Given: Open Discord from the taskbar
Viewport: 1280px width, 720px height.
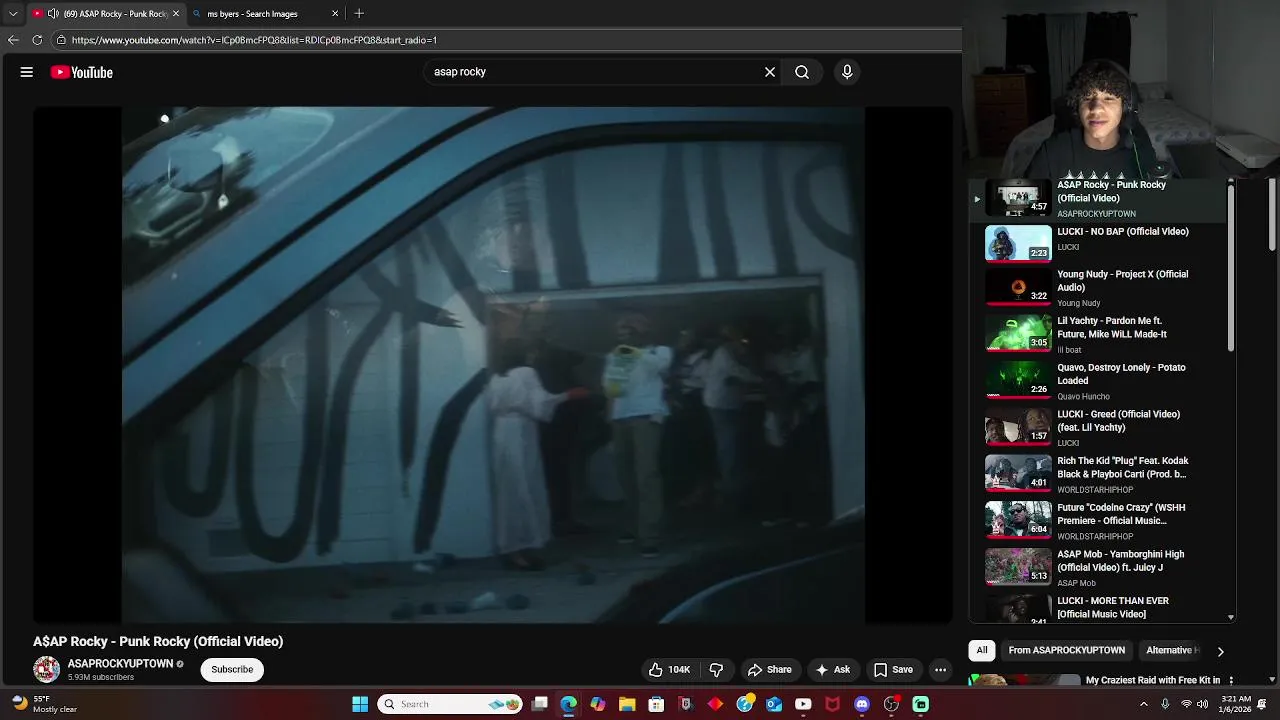Looking at the screenshot, I should [x=862, y=704].
